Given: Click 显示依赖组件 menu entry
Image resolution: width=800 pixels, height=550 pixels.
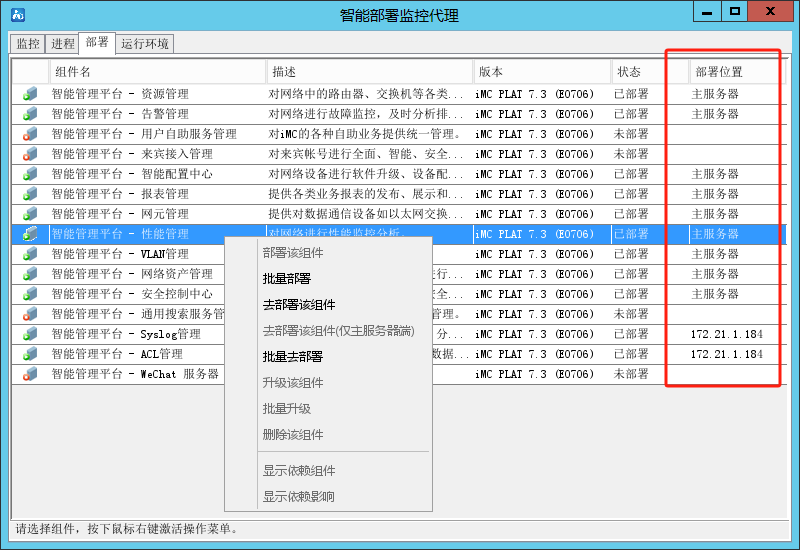Looking at the screenshot, I should pos(299,470).
